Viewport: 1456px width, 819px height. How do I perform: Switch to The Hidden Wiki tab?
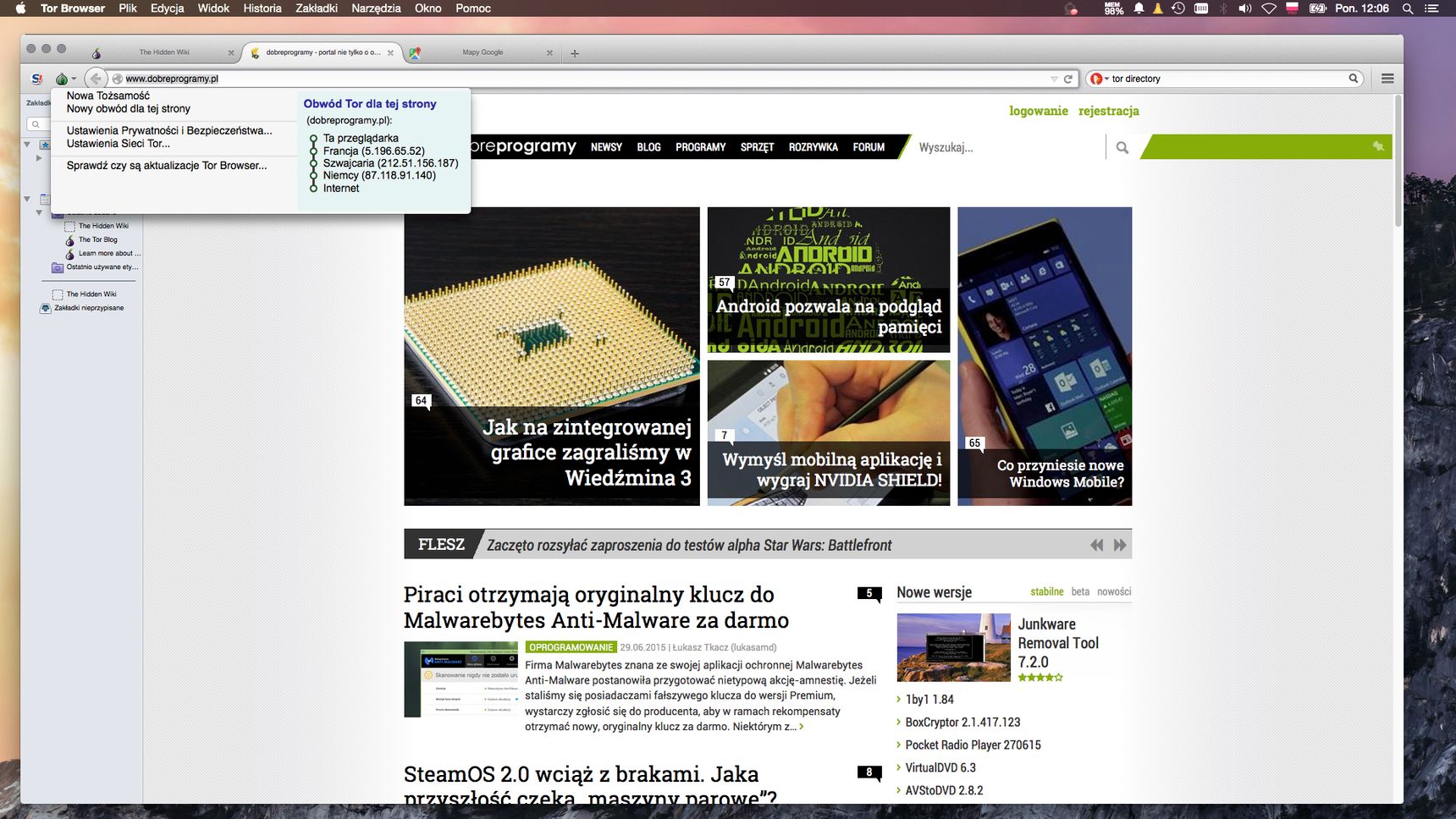164,52
